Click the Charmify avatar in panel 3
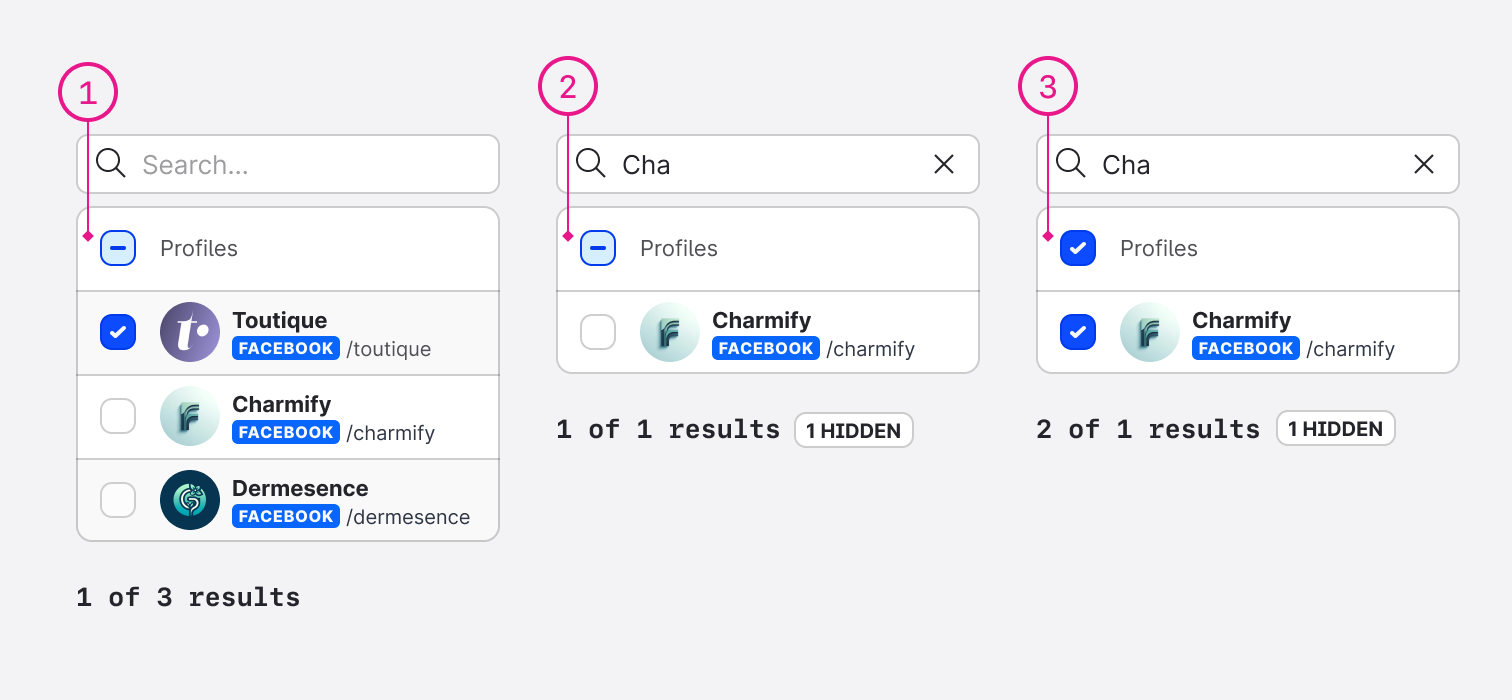The height and width of the screenshot is (700, 1512). point(1149,333)
